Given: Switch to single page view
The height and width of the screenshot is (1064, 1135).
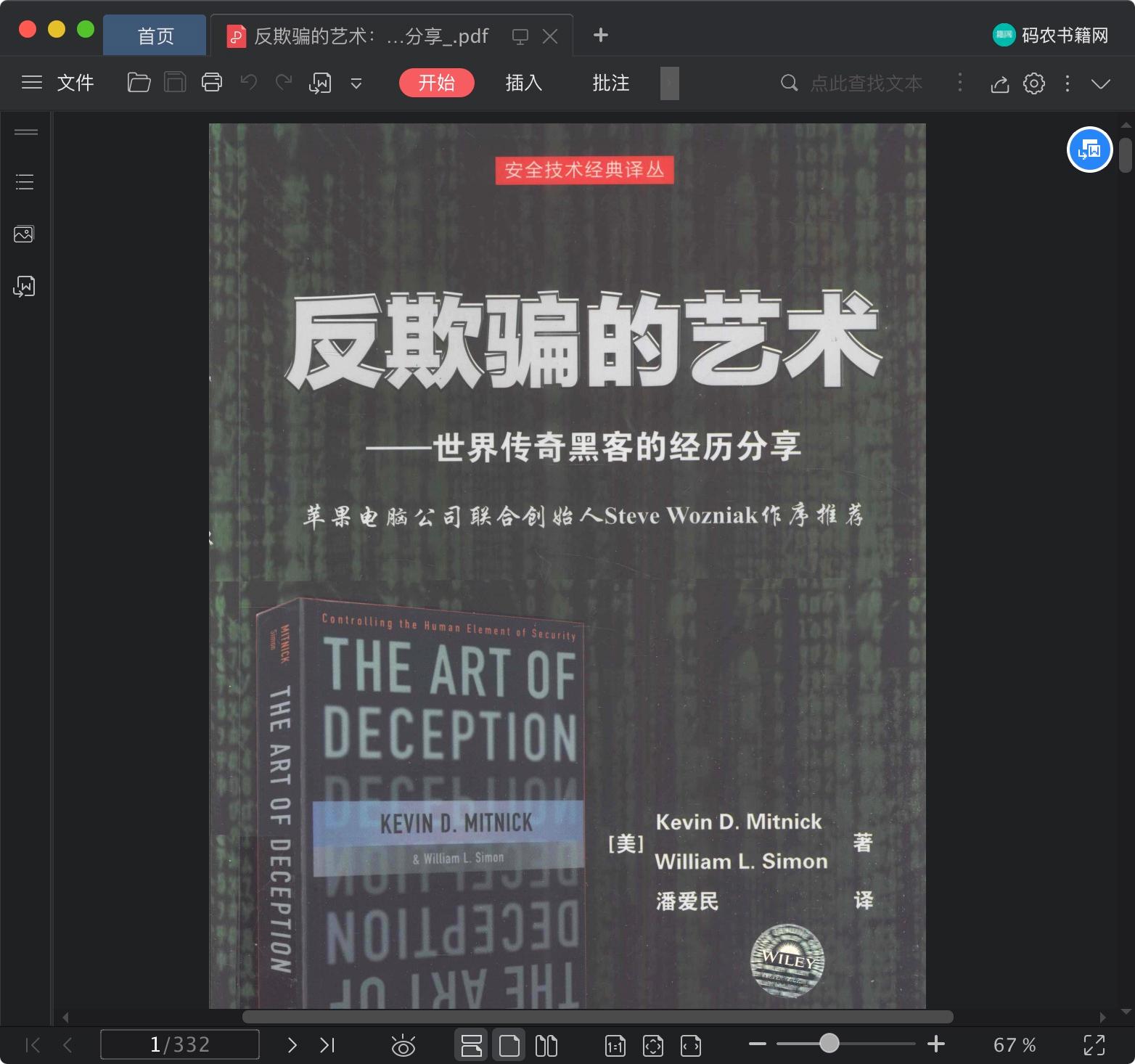Looking at the screenshot, I should 509,1045.
